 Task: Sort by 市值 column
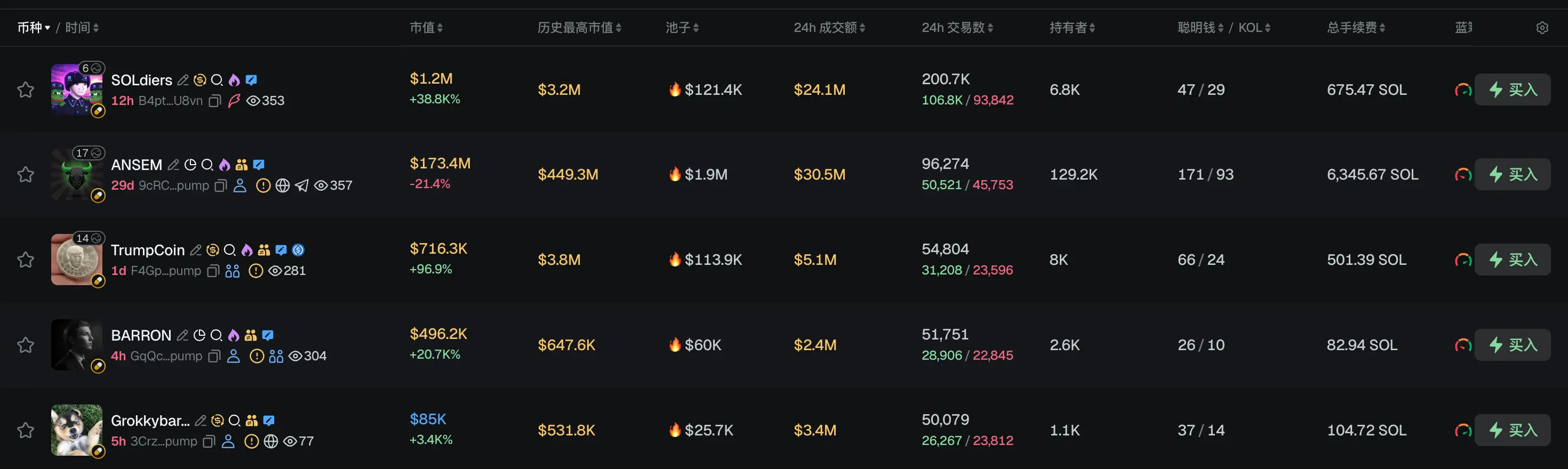click(x=426, y=28)
